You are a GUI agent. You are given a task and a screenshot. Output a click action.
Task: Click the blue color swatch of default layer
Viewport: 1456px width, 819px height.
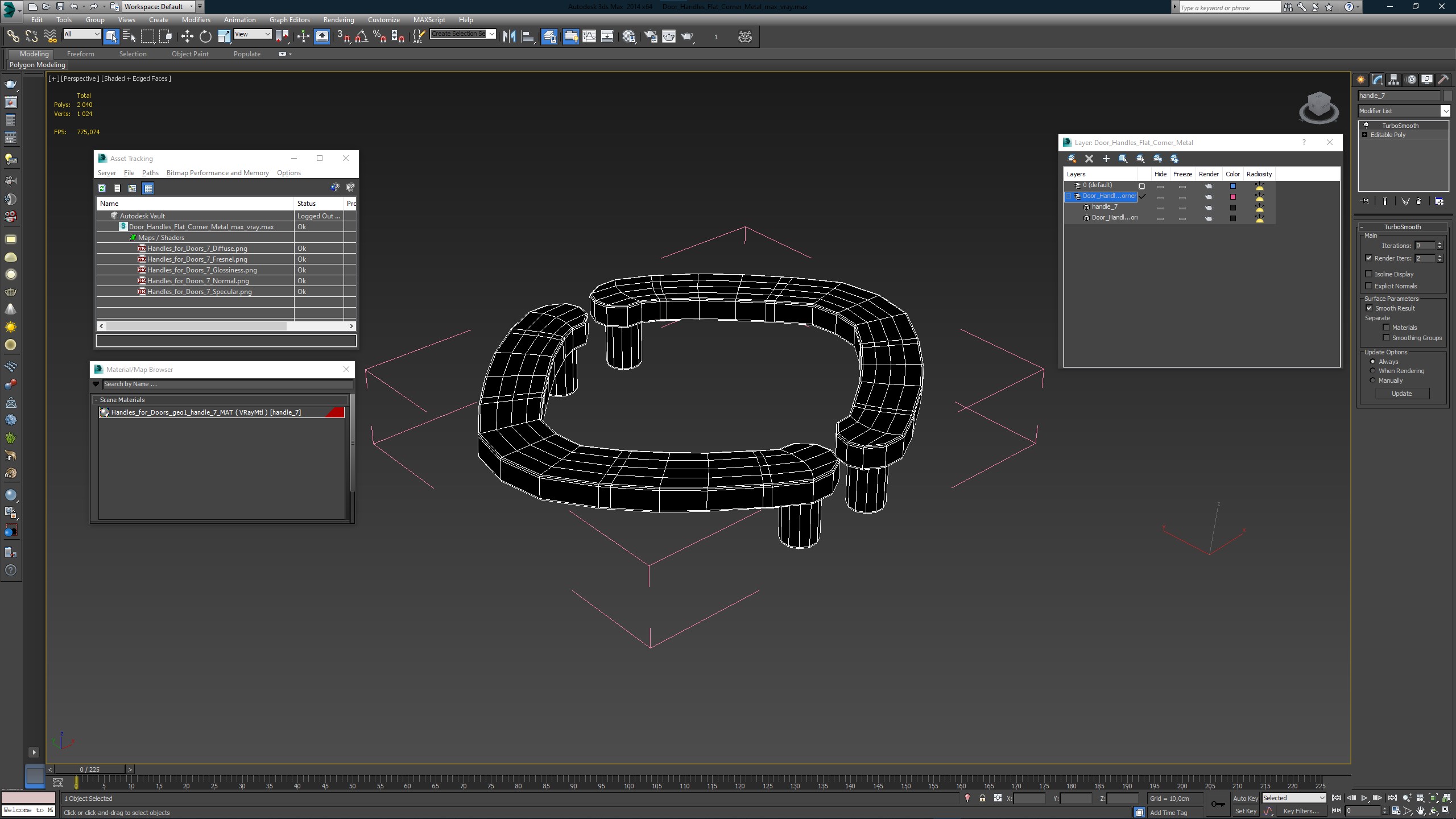click(x=1232, y=186)
